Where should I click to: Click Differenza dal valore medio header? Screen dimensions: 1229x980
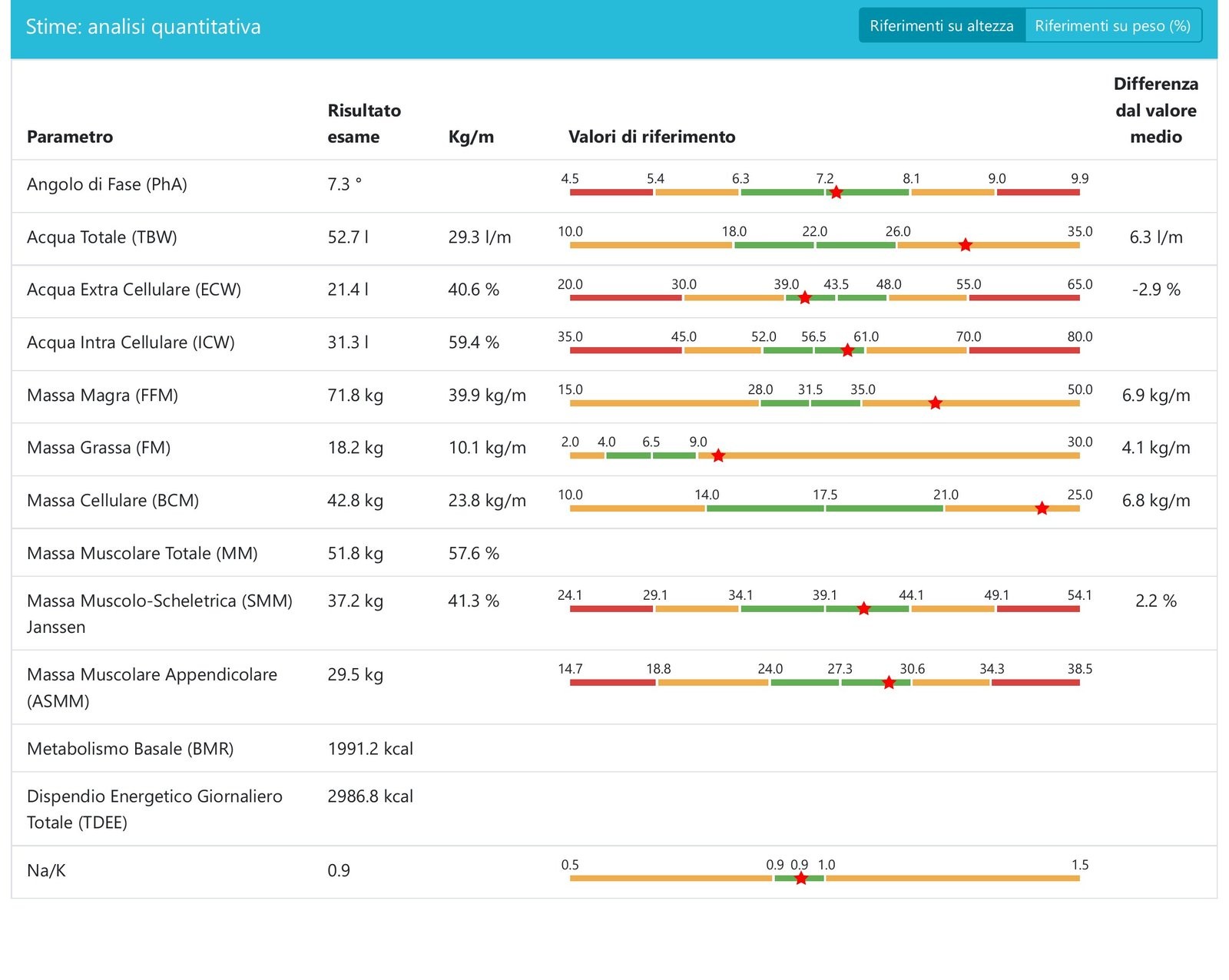click(x=1156, y=110)
